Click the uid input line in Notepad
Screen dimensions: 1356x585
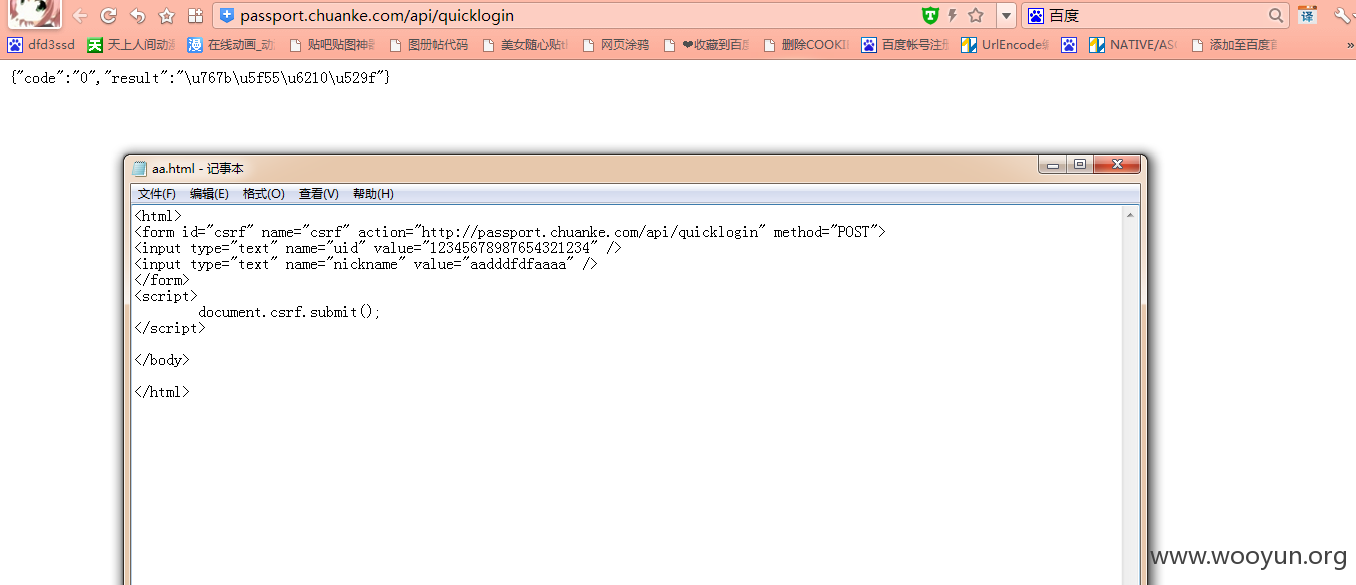click(x=378, y=248)
